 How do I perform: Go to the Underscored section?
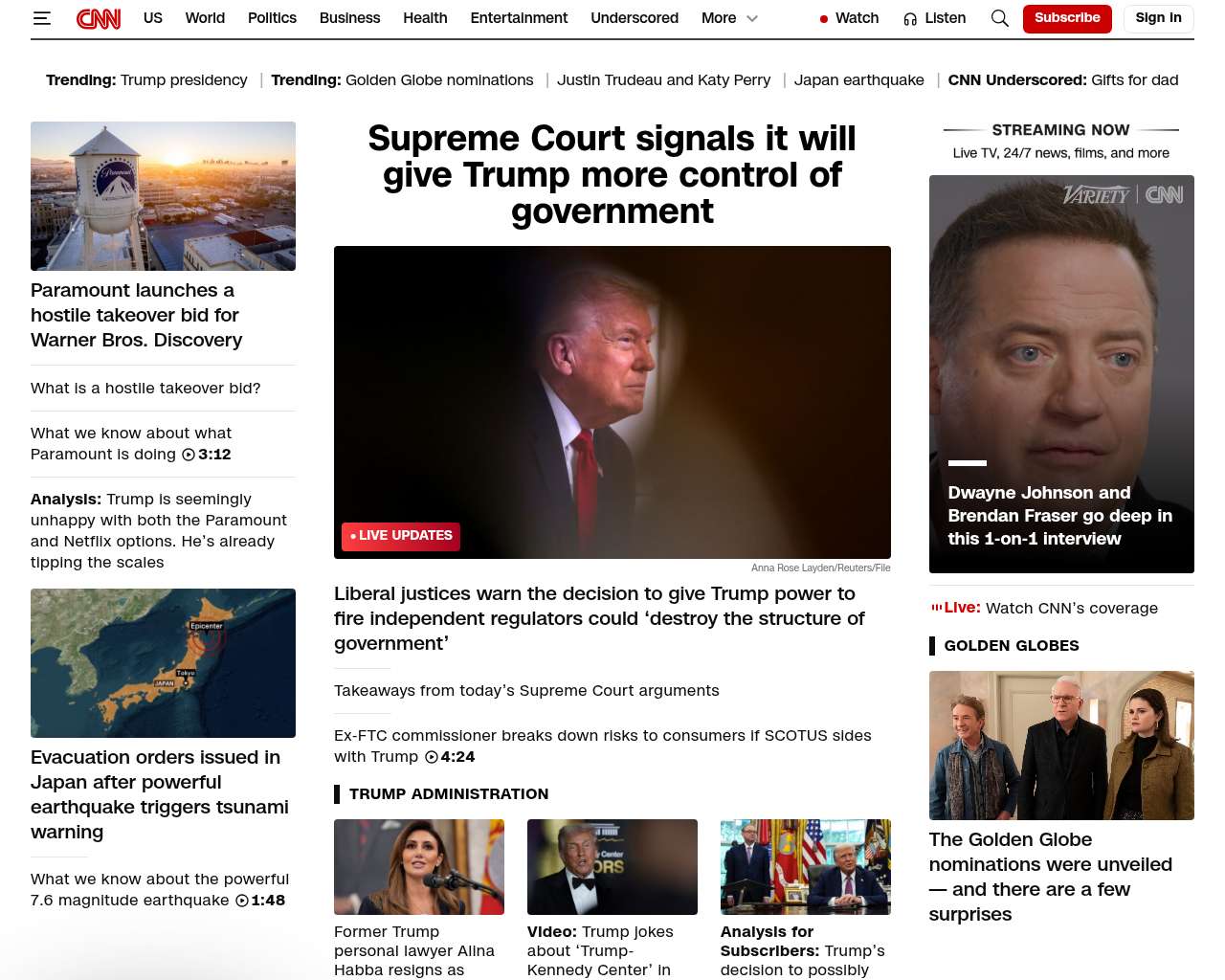point(635,18)
